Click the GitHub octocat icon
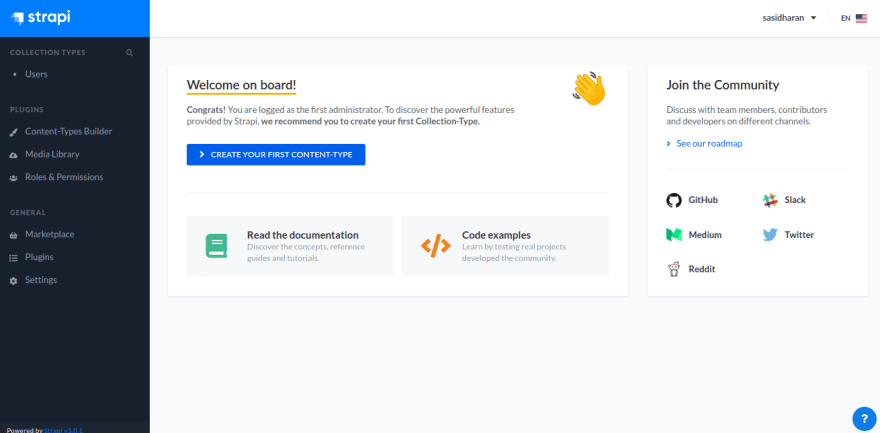This screenshot has height=433, width=880. (674, 200)
